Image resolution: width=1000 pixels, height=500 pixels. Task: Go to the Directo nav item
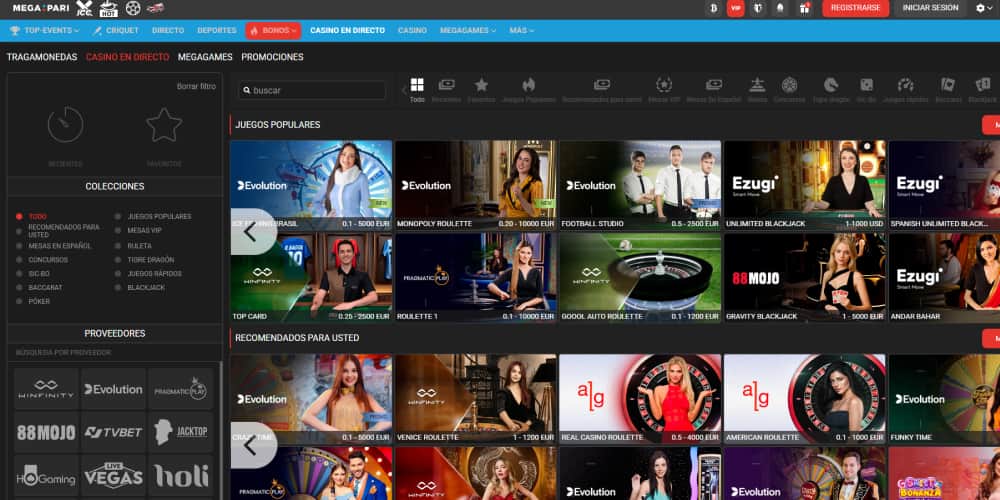click(x=168, y=31)
